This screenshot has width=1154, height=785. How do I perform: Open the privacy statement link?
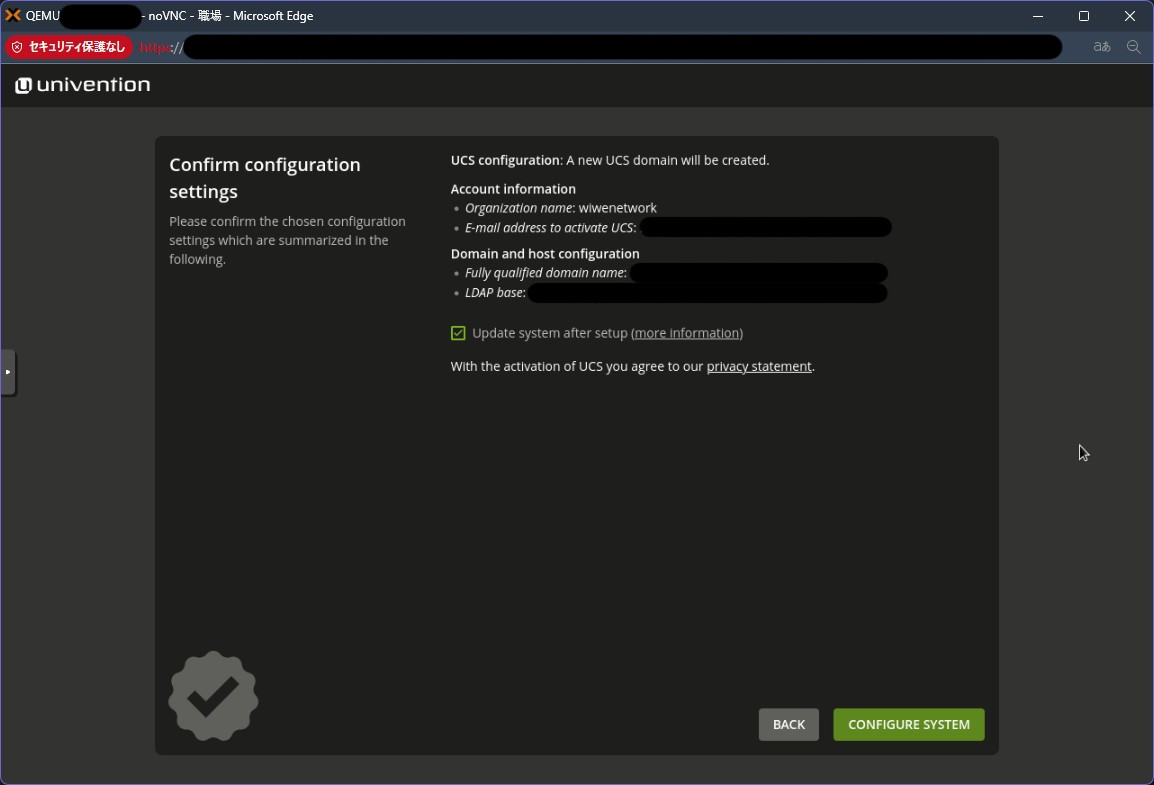[759, 366]
